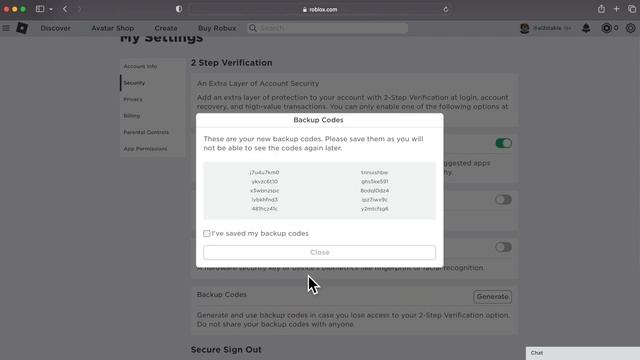Click the backup code starting with ykvzc
This screenshot has width=640, height=360.
[x=264, y=182]
